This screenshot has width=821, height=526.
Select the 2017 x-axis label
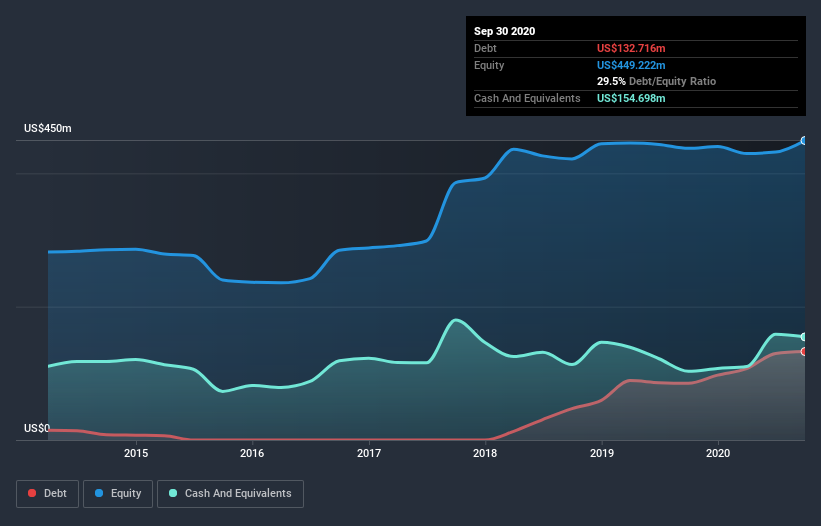(x=369, y=453)
